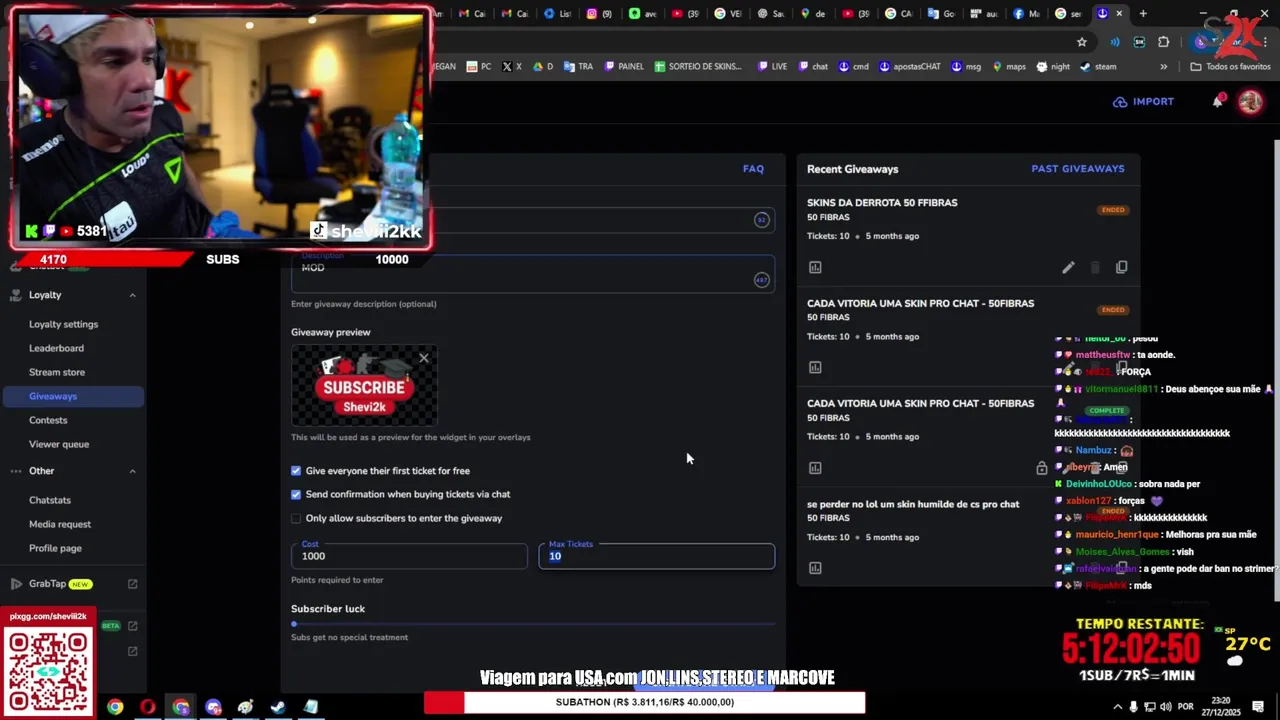
Task: Open Paint icon in taskbar
Action: pos(245,707)
